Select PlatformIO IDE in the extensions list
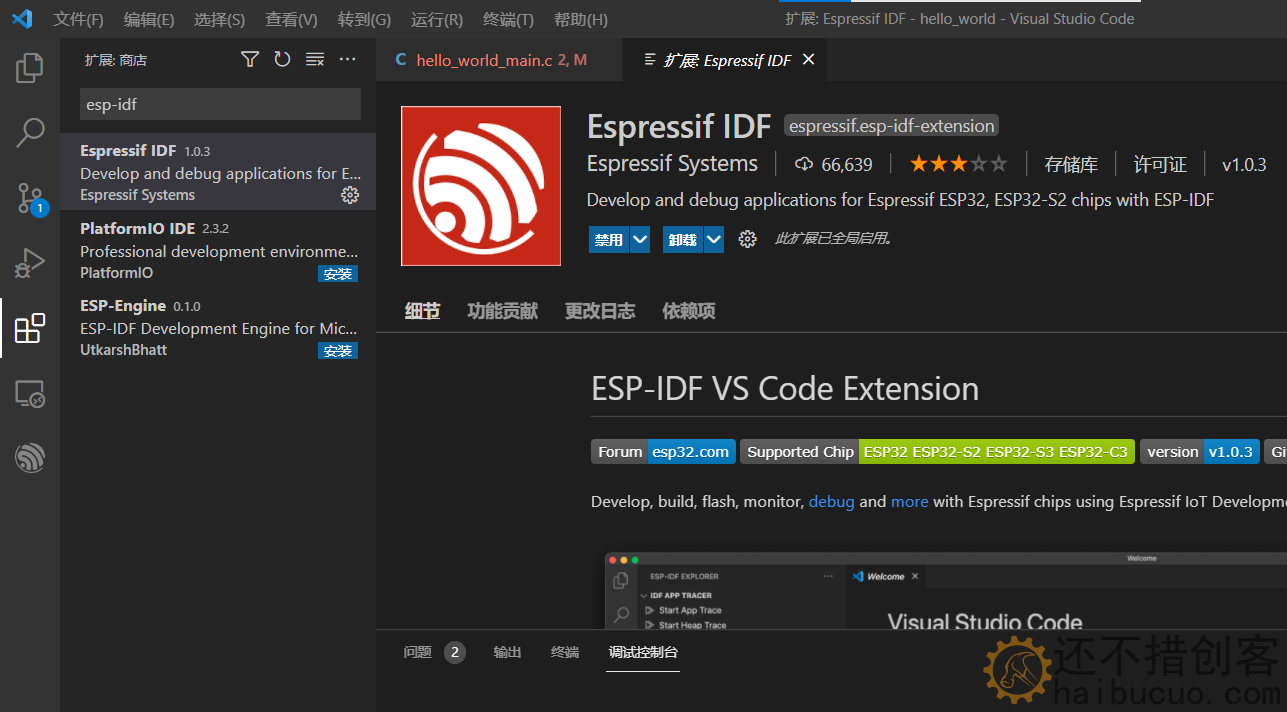 [218, 250]
